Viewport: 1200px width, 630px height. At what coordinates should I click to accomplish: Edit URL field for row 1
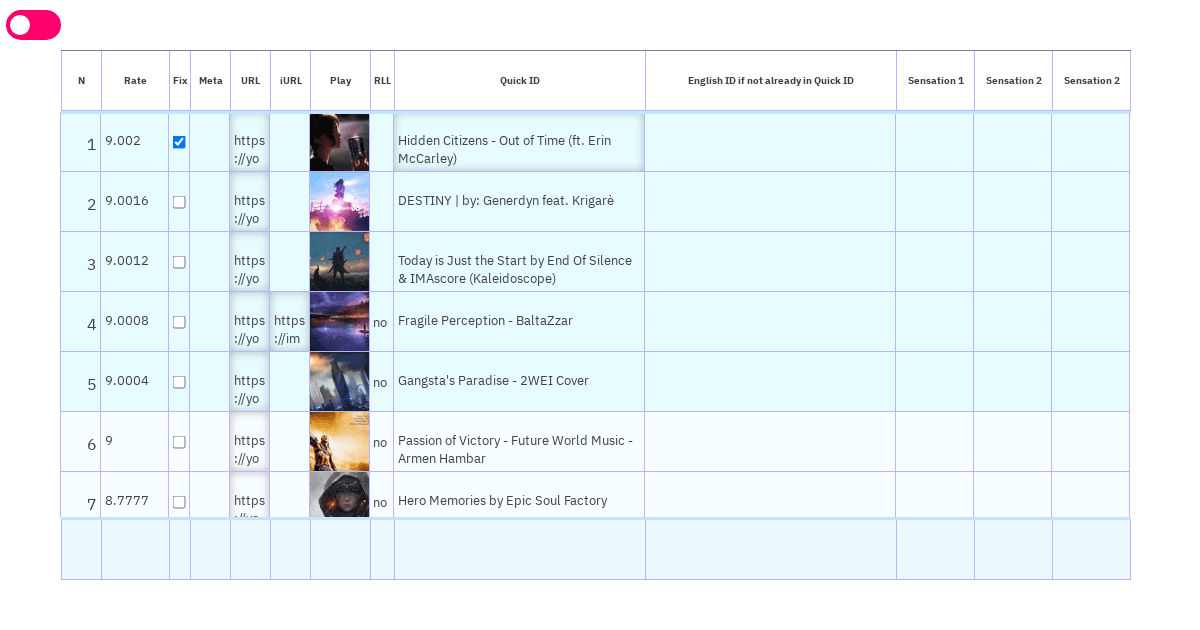(x=249, y=149)
